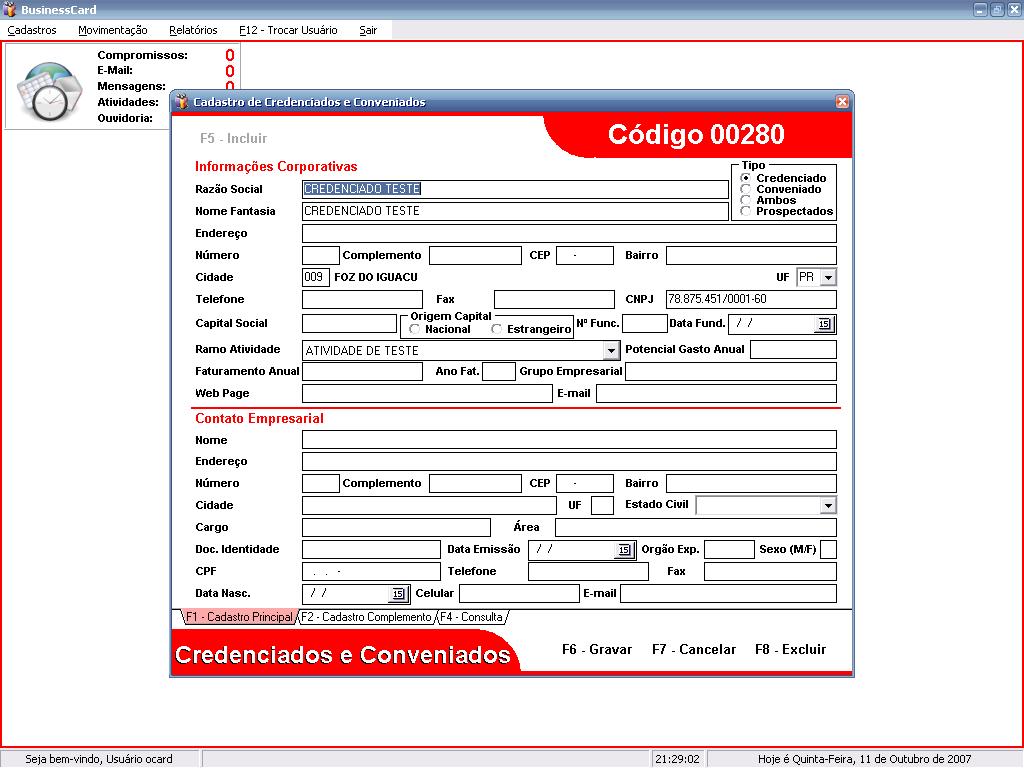Image resolution: width=1024 pixels, height=768 pixels.
Task: Close the Cadastro de Credenciados dialog
Action: click(842, 101)
